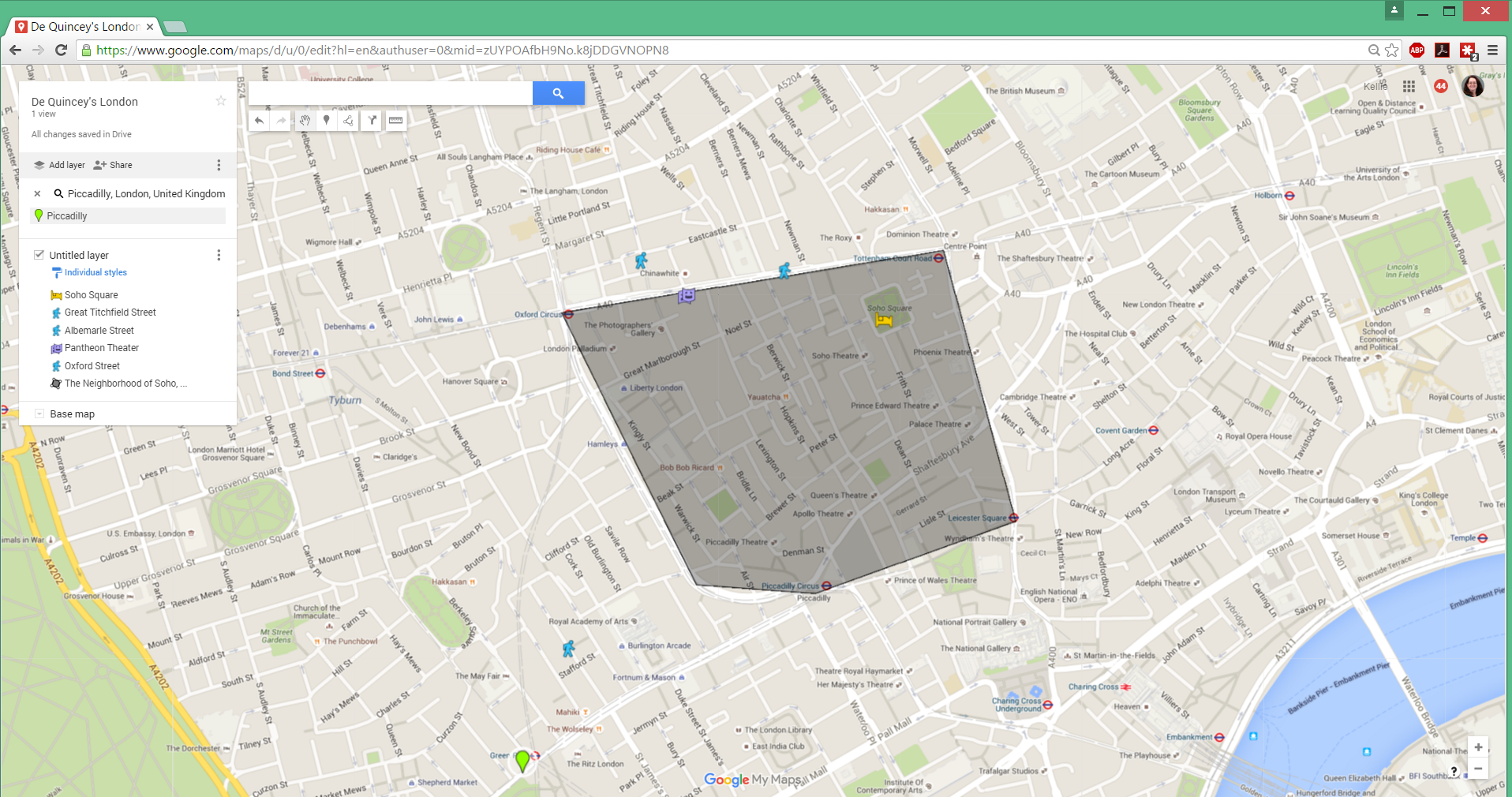Close the De Quincey's London tab
This screenshot has width=1512, height=797.
pos(150,26)
